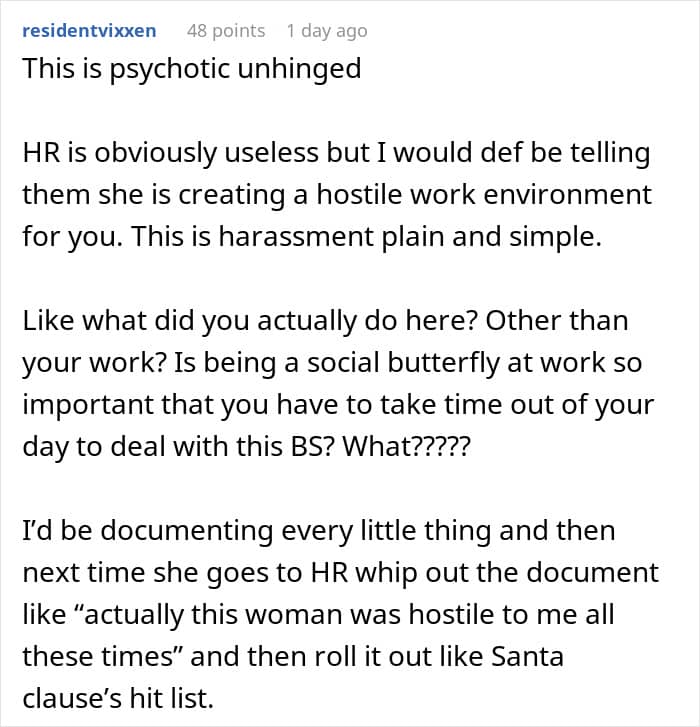
Task: Click the words 'Santa' at the line end
Action: [527, 657]
